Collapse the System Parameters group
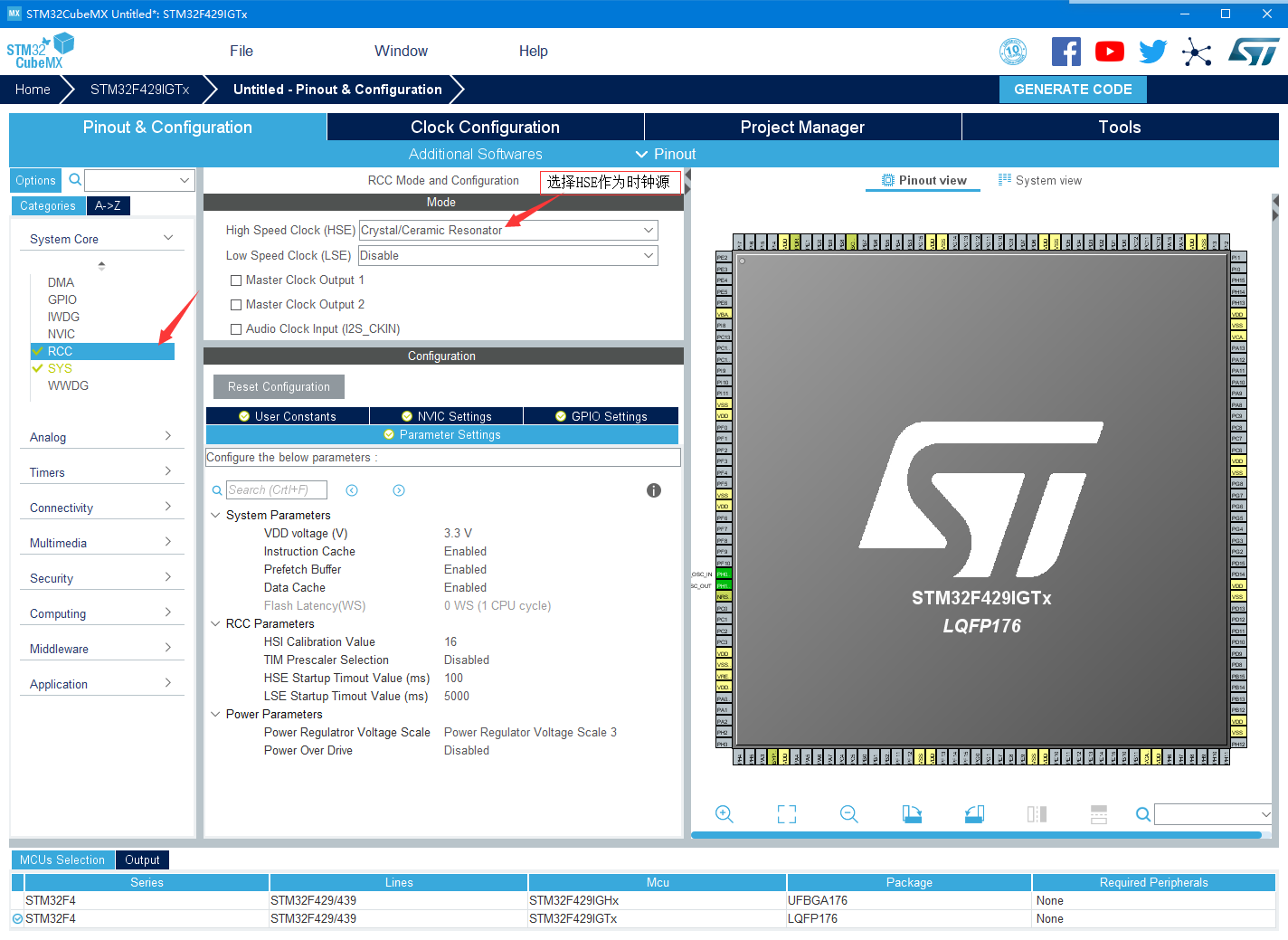 click(x=215, y=515)
